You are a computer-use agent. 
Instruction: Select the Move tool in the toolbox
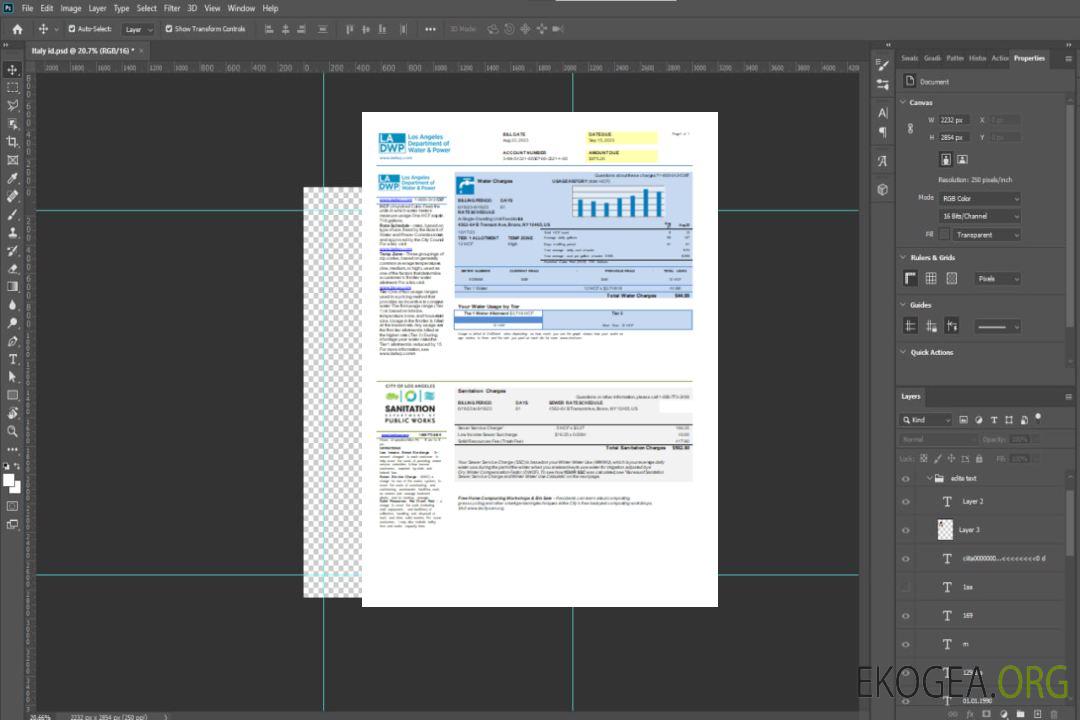(x=13, y=70)
